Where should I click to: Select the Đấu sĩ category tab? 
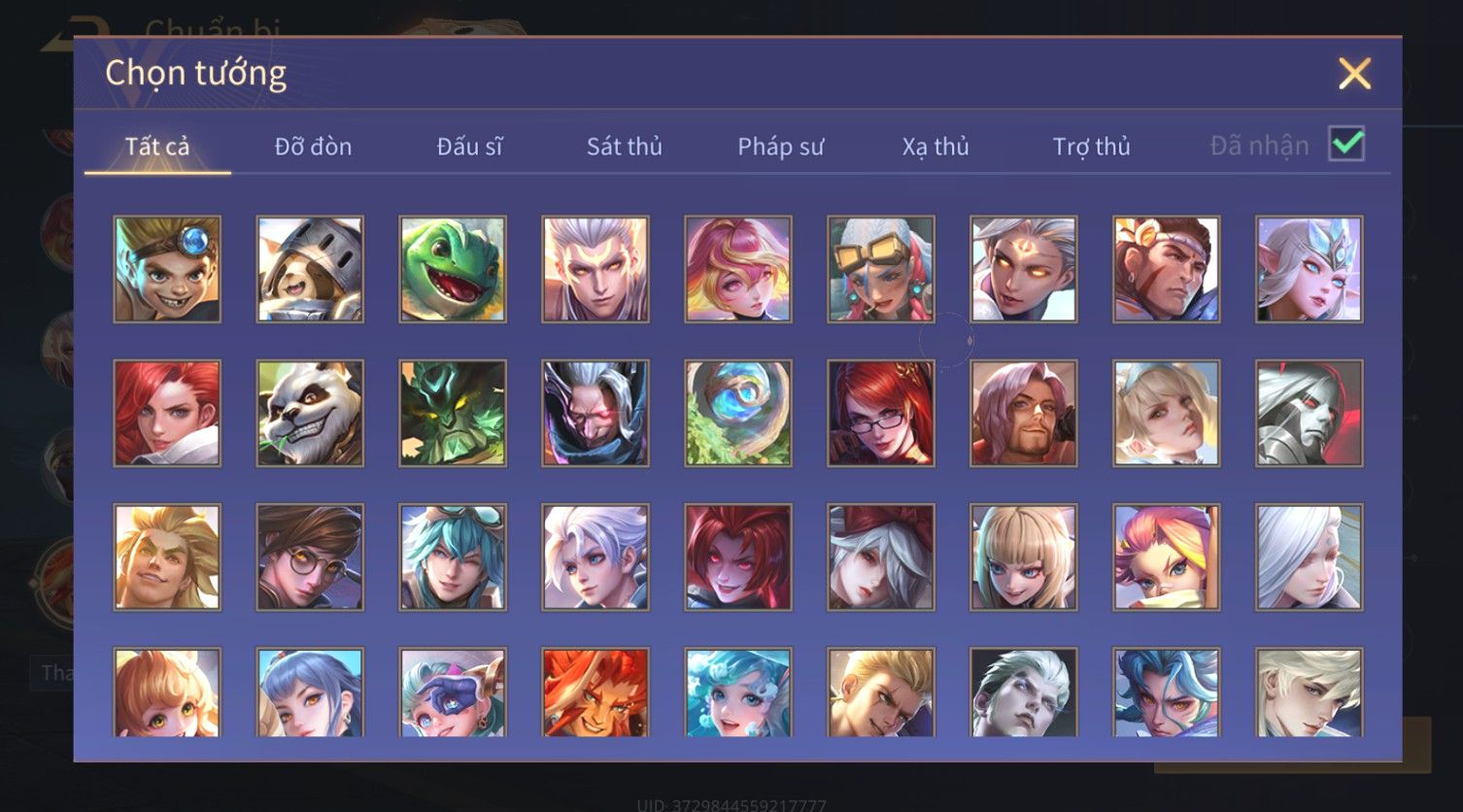coord(469,147)
